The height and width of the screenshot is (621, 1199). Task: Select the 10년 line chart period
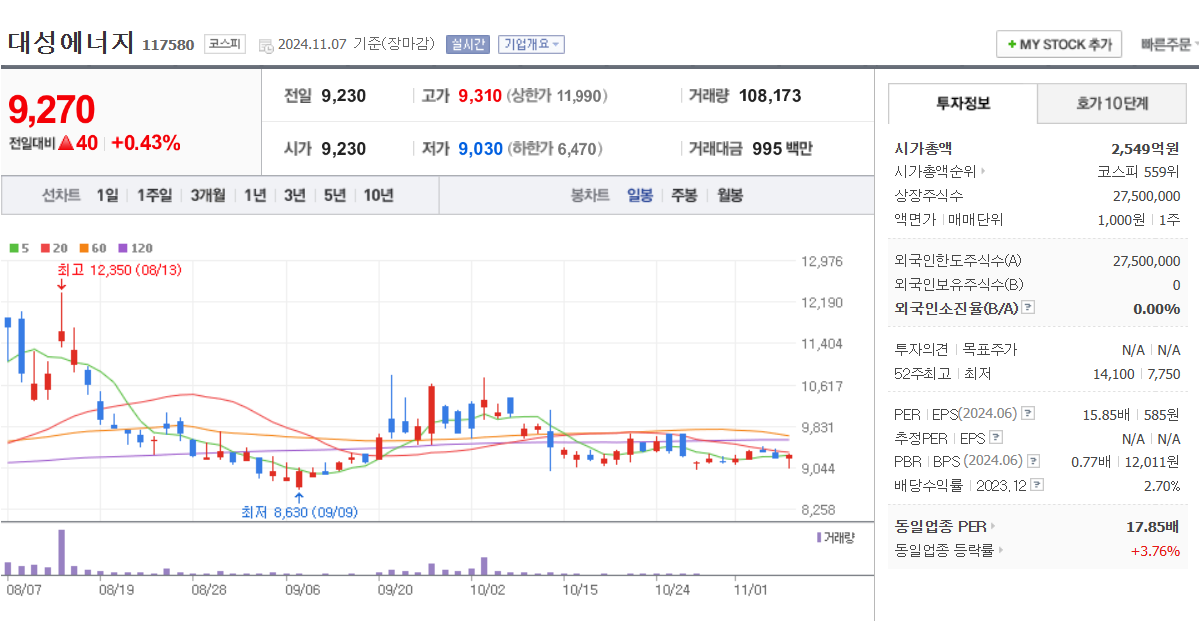click(x=378, y=195)
